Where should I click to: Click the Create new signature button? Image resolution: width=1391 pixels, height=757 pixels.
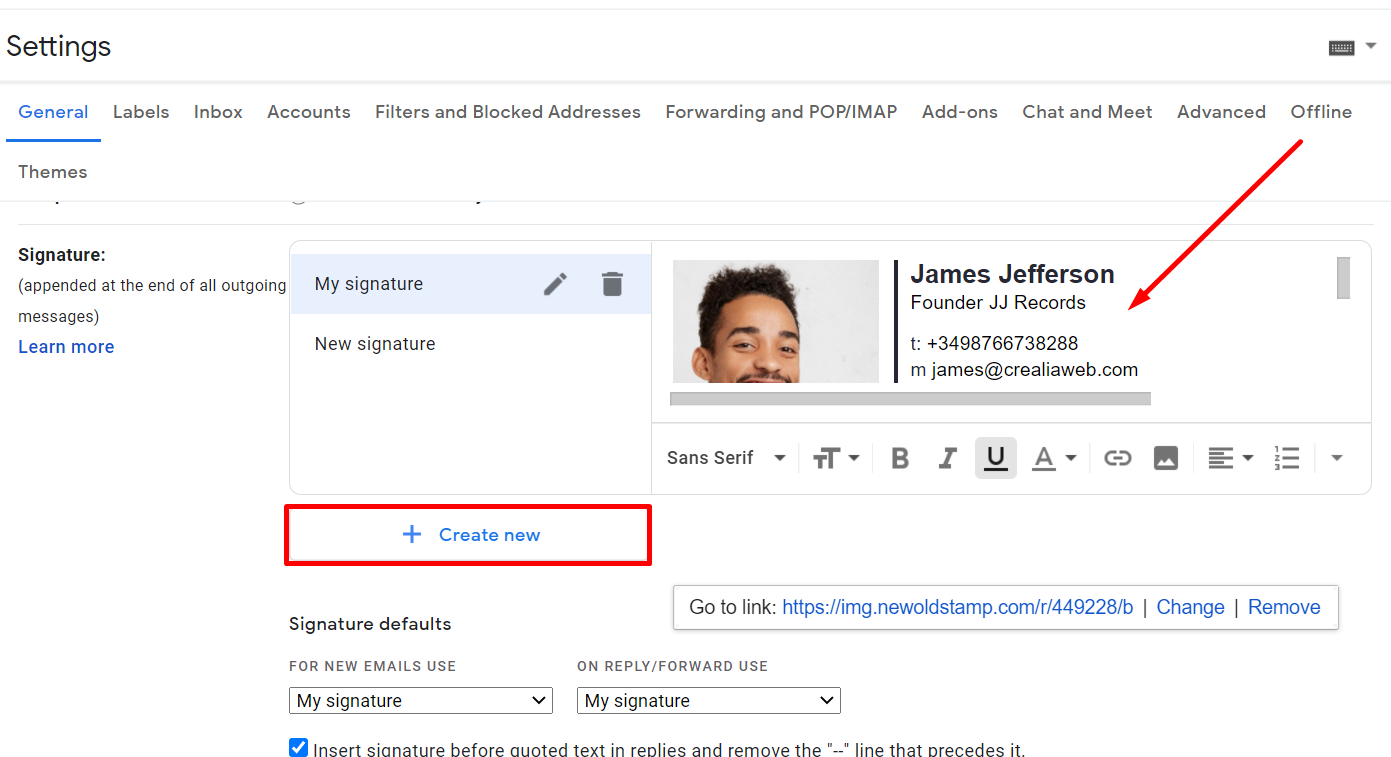(x=468, y=535)
